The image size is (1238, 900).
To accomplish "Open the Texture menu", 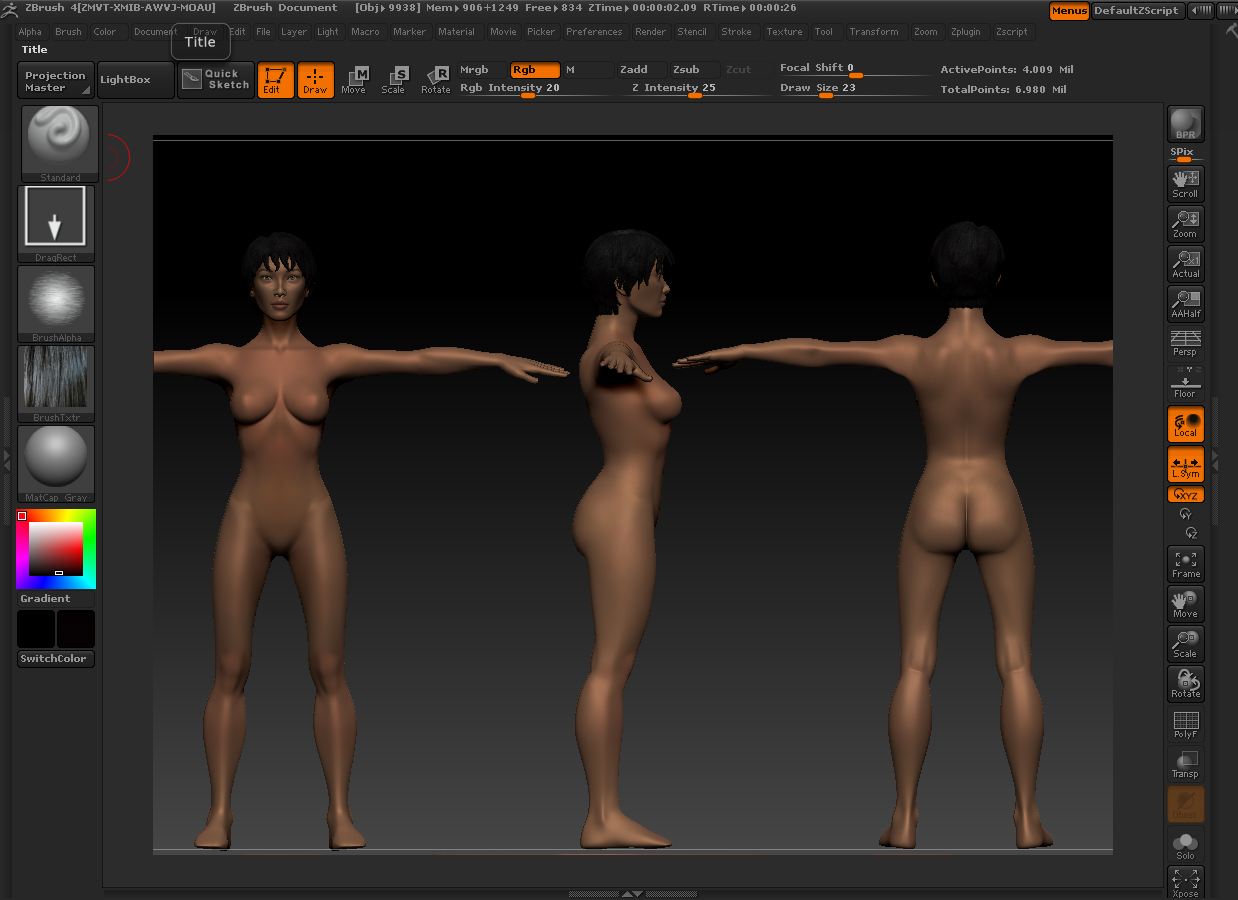I will click(x=784, y=32).
